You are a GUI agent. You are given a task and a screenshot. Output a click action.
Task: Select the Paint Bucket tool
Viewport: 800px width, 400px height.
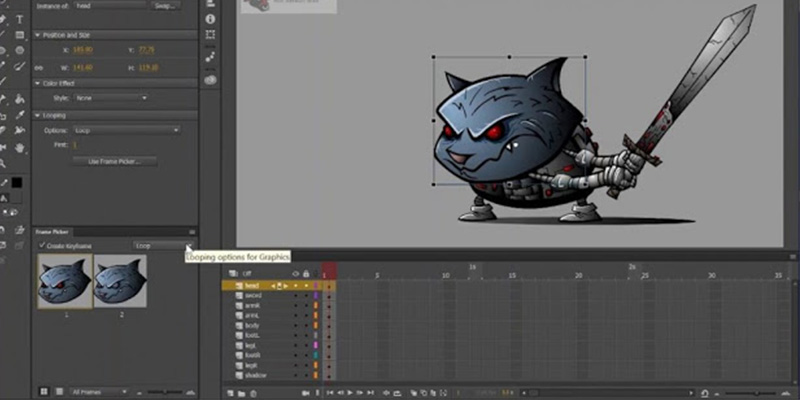tap(20, 99)
